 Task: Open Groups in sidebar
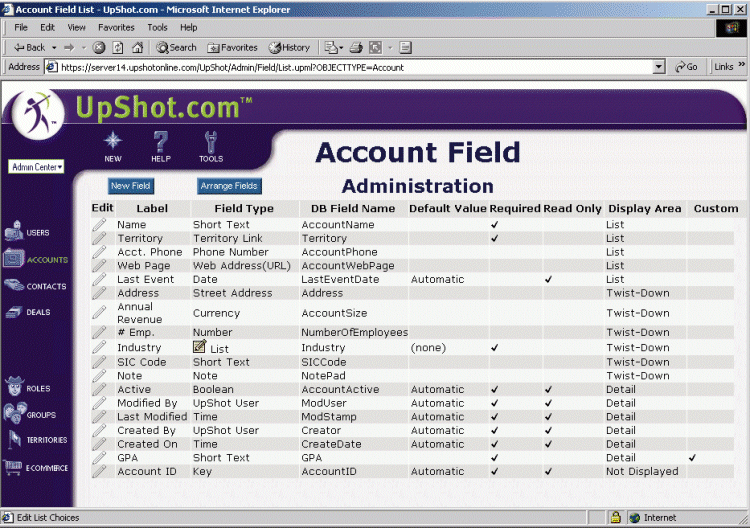[x=29, y=413]
